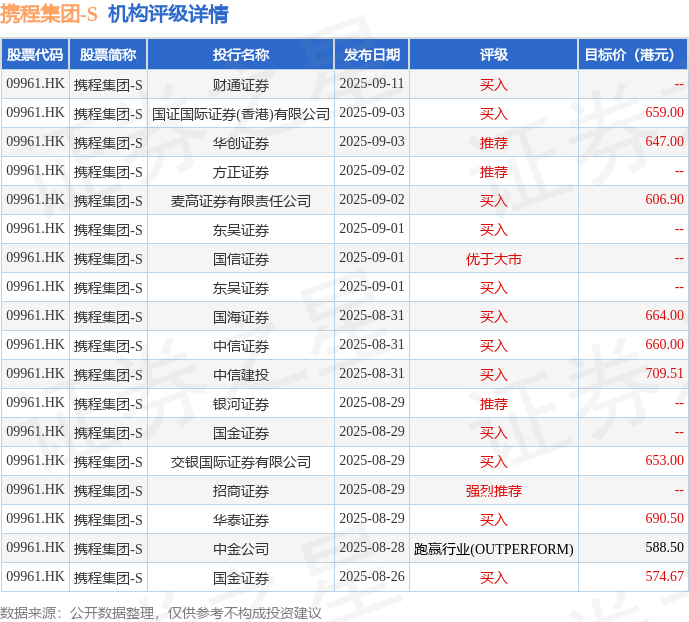689x622 pixels.
Task: Select the 中金公司 cell
Action: 241,549
